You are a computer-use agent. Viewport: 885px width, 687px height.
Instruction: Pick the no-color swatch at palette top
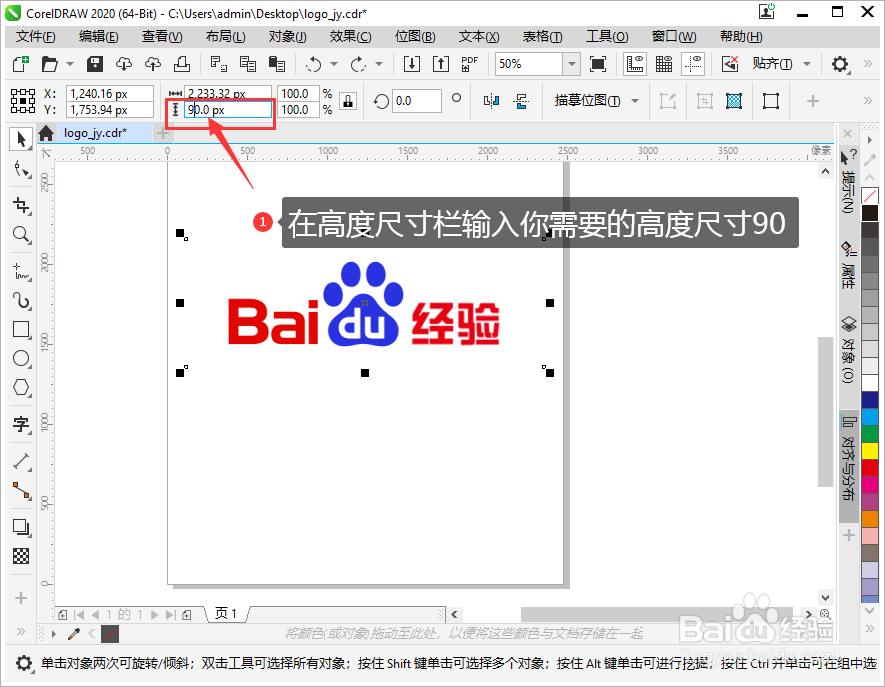click(870, 196)
